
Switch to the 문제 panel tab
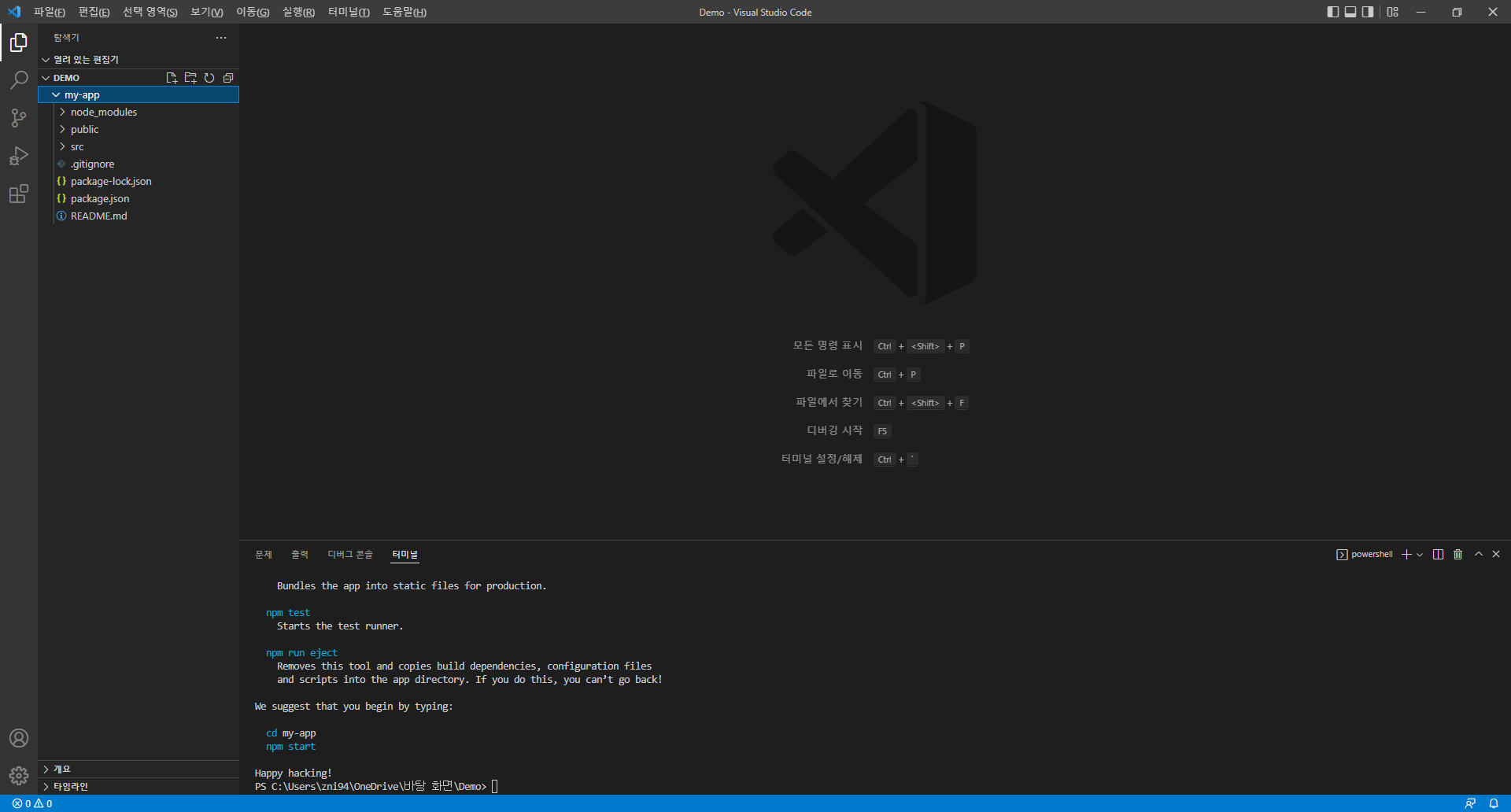click(x=264, y=555)
